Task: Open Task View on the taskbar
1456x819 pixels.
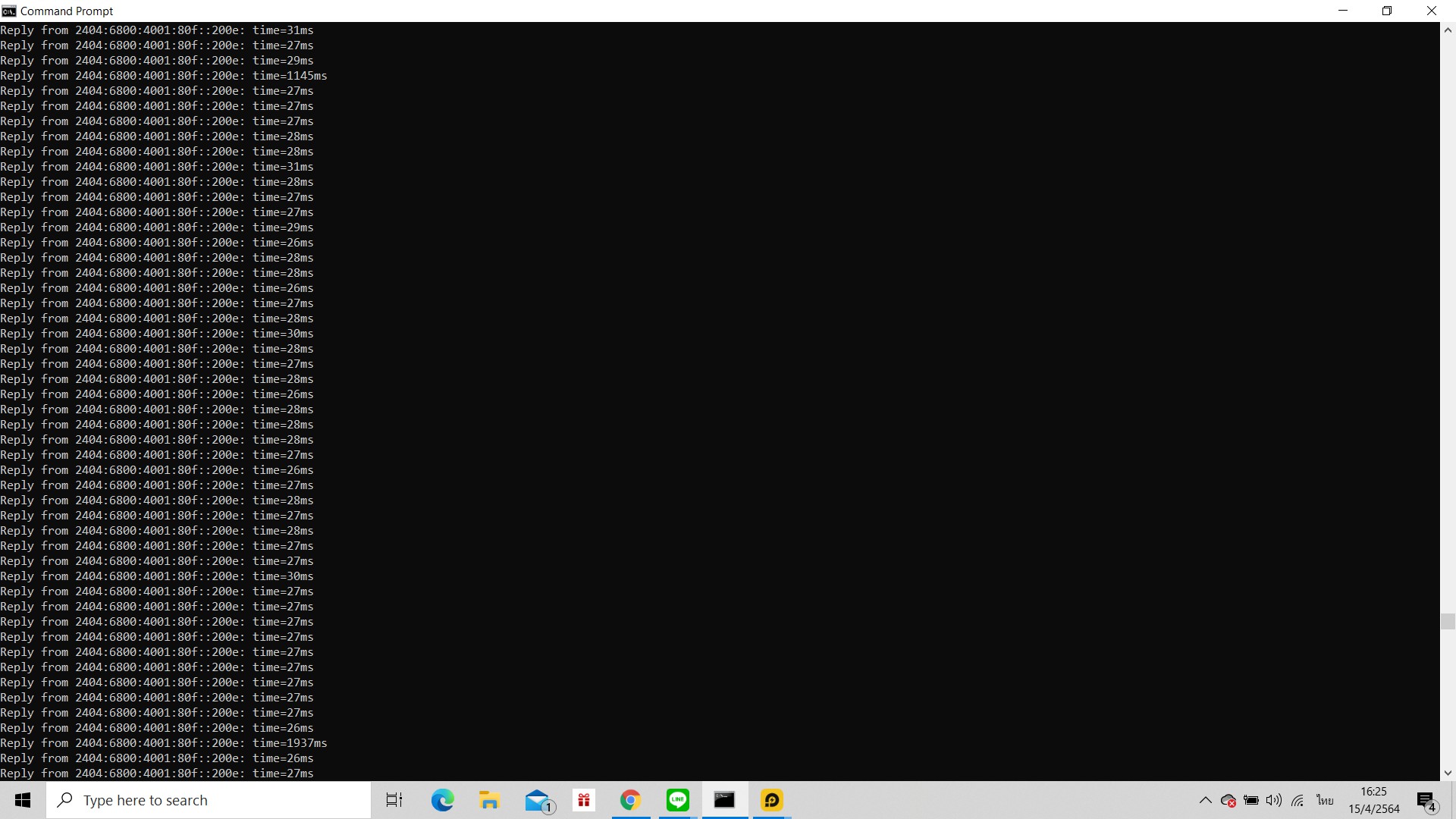Action: point(394,800)
